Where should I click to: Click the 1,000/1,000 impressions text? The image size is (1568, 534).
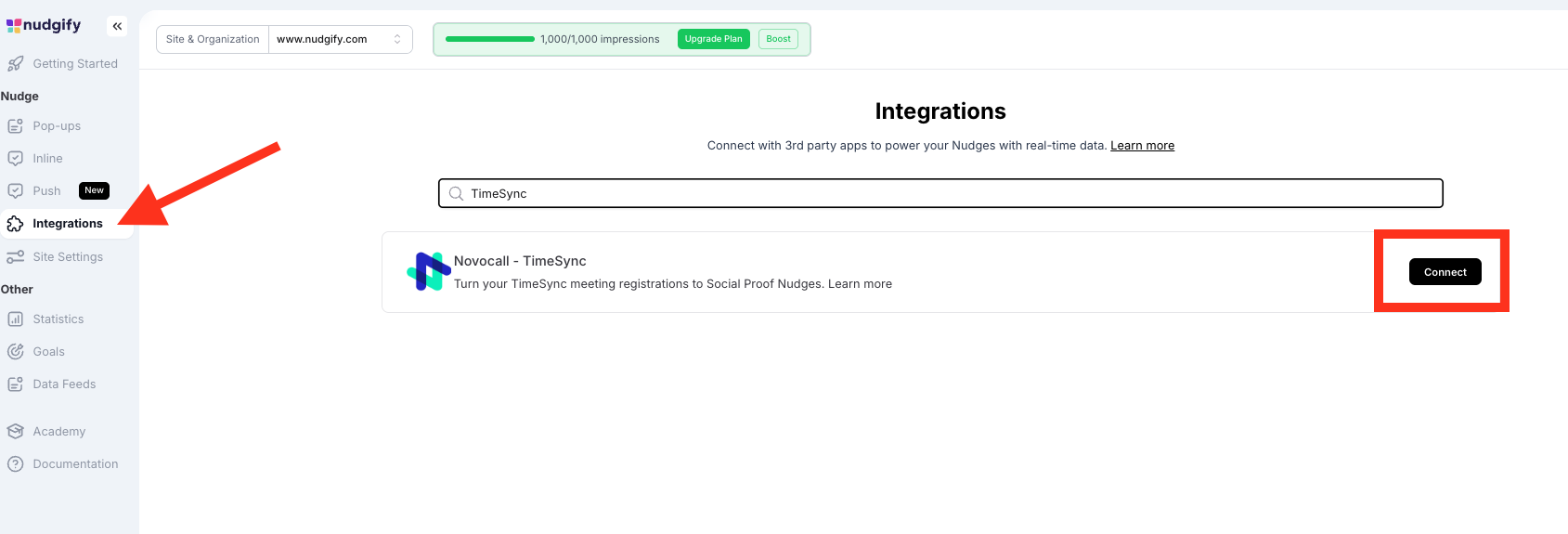tap(600, 39)
